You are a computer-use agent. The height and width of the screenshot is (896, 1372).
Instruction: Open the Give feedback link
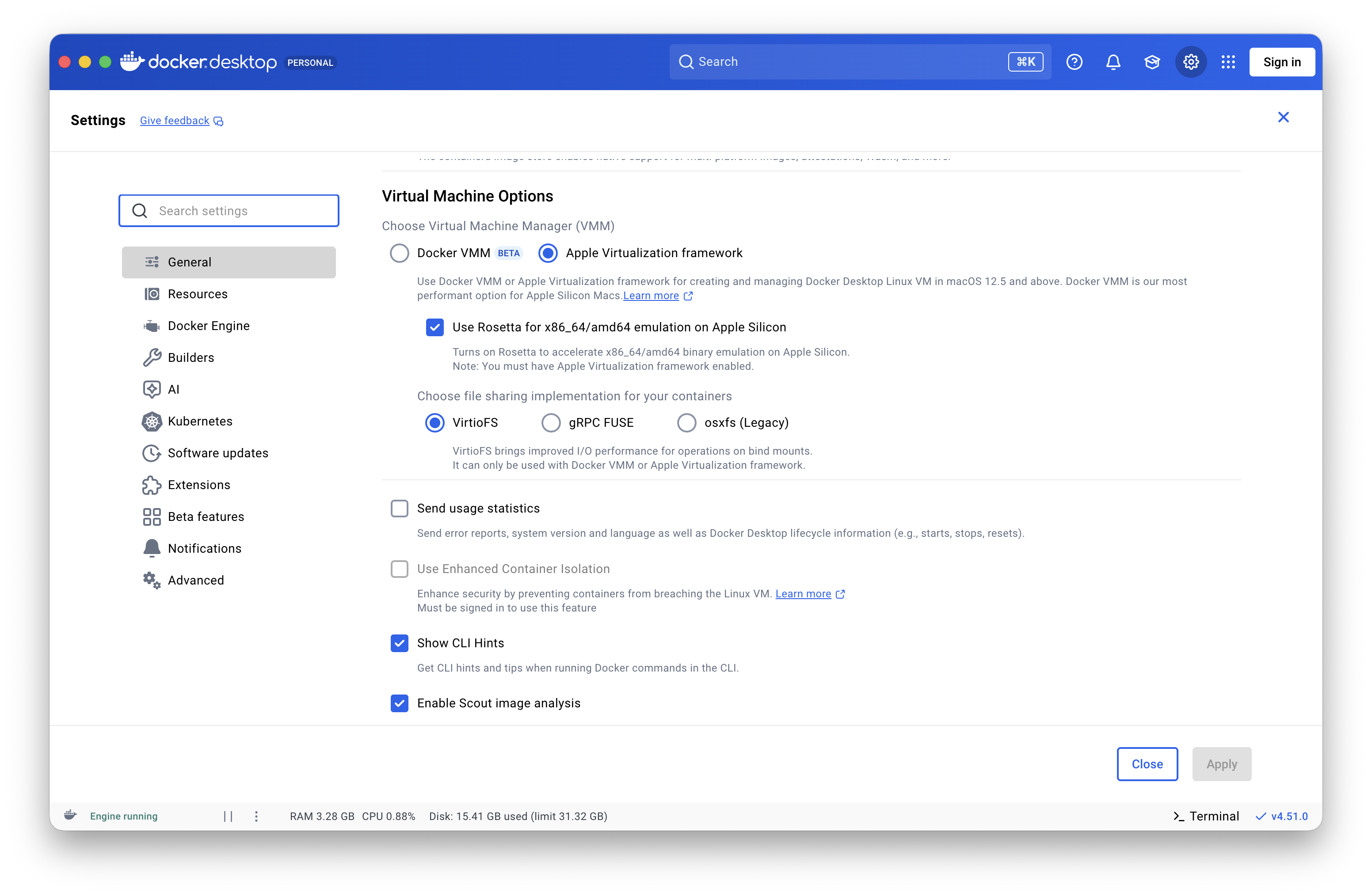point(175,121)
